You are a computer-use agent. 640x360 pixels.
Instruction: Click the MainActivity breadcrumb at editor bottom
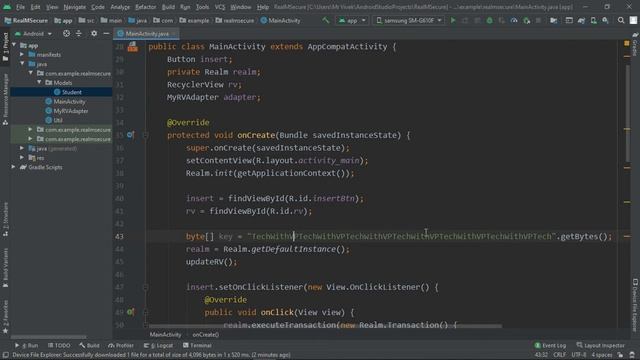tap(165, 335)
